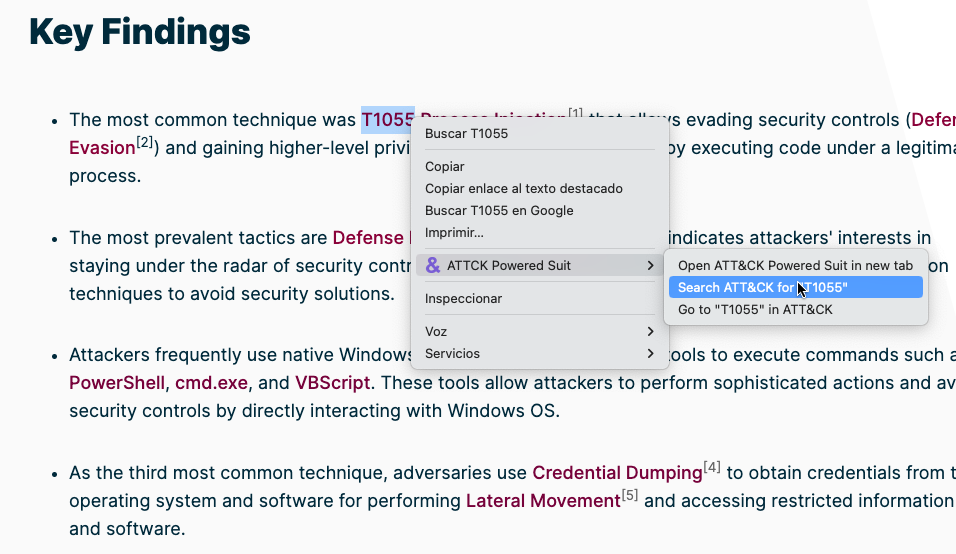The width and height of the screenshot is (956, 554).
Task: Choose Go to "T1055" in ATT&CK
Action: pyautogui.click(x=755, y=310)
